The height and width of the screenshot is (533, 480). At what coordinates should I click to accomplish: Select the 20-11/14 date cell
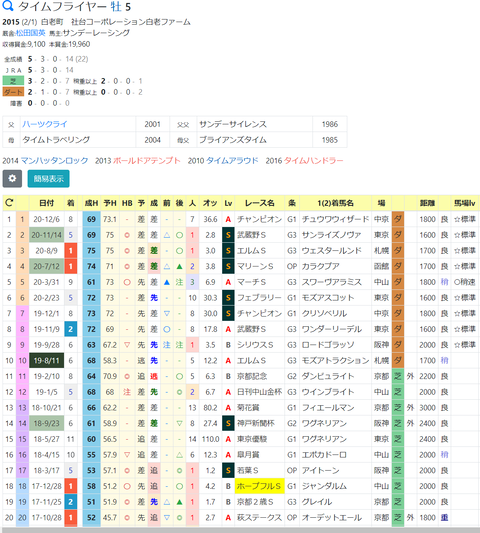coord(47,235)
